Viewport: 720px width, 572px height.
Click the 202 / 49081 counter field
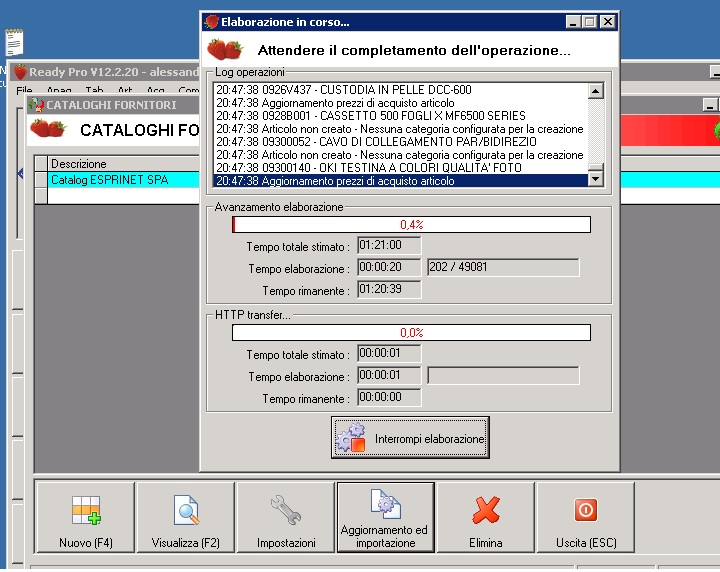[x=503, y=267]
